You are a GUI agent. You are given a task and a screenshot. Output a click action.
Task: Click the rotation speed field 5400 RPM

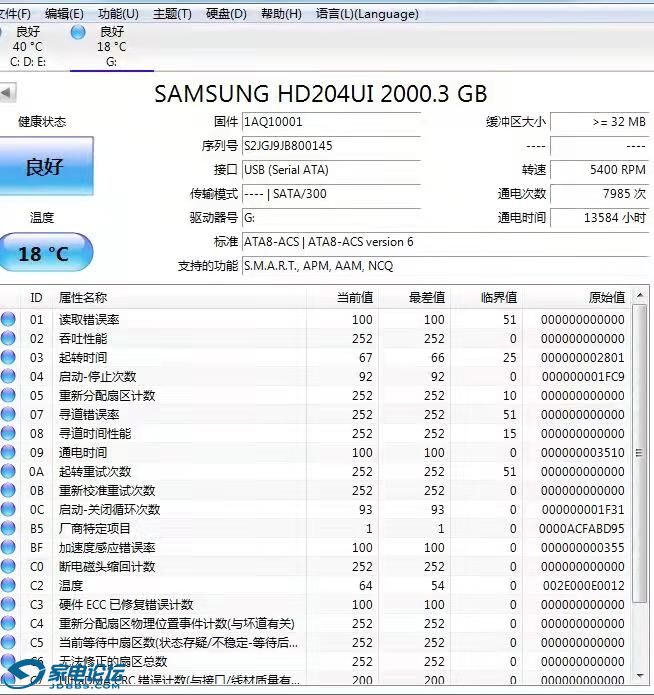click(x=599, y=170)
